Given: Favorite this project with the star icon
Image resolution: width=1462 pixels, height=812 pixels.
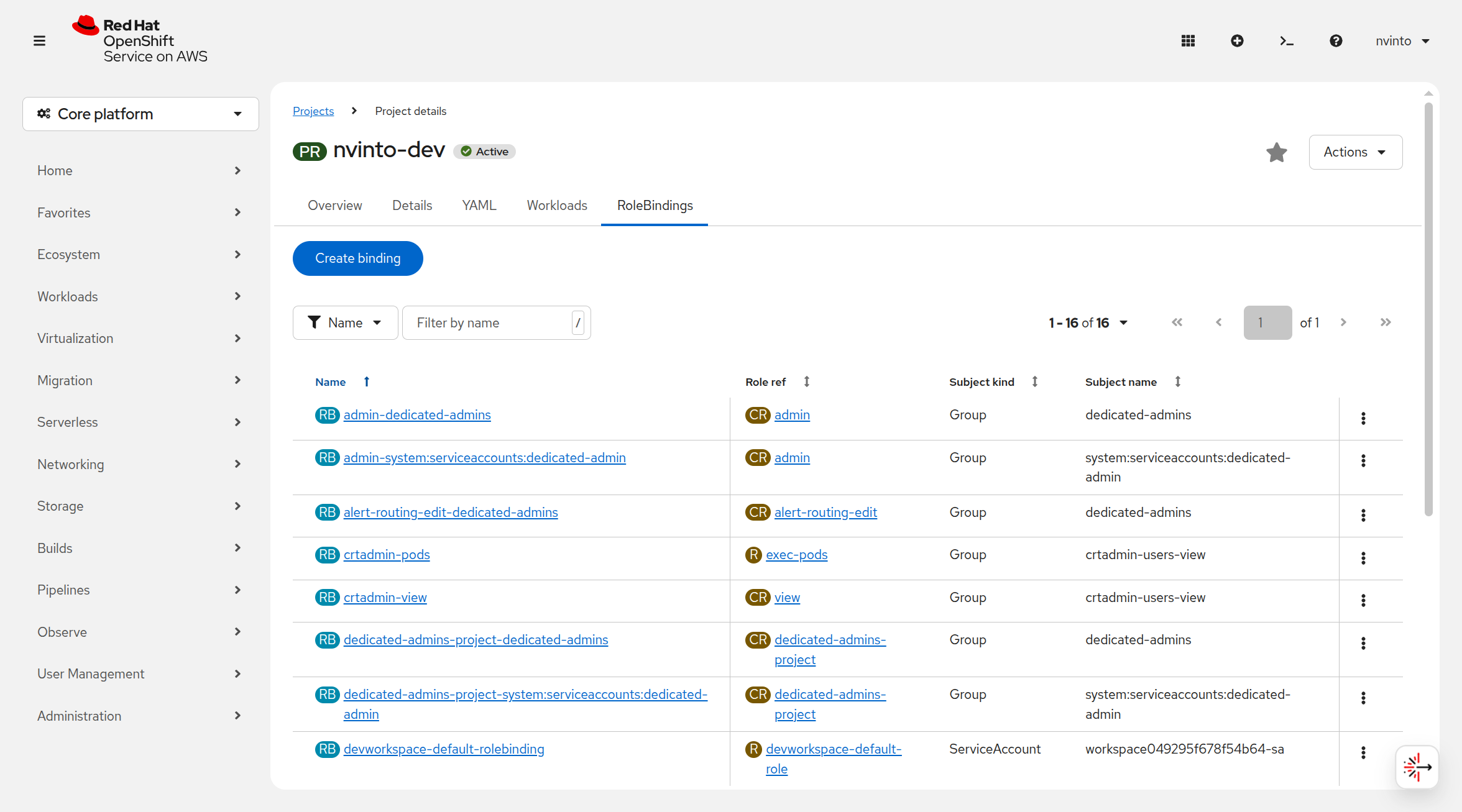Looking at the screenshot, I should [x=1277, y=152].
